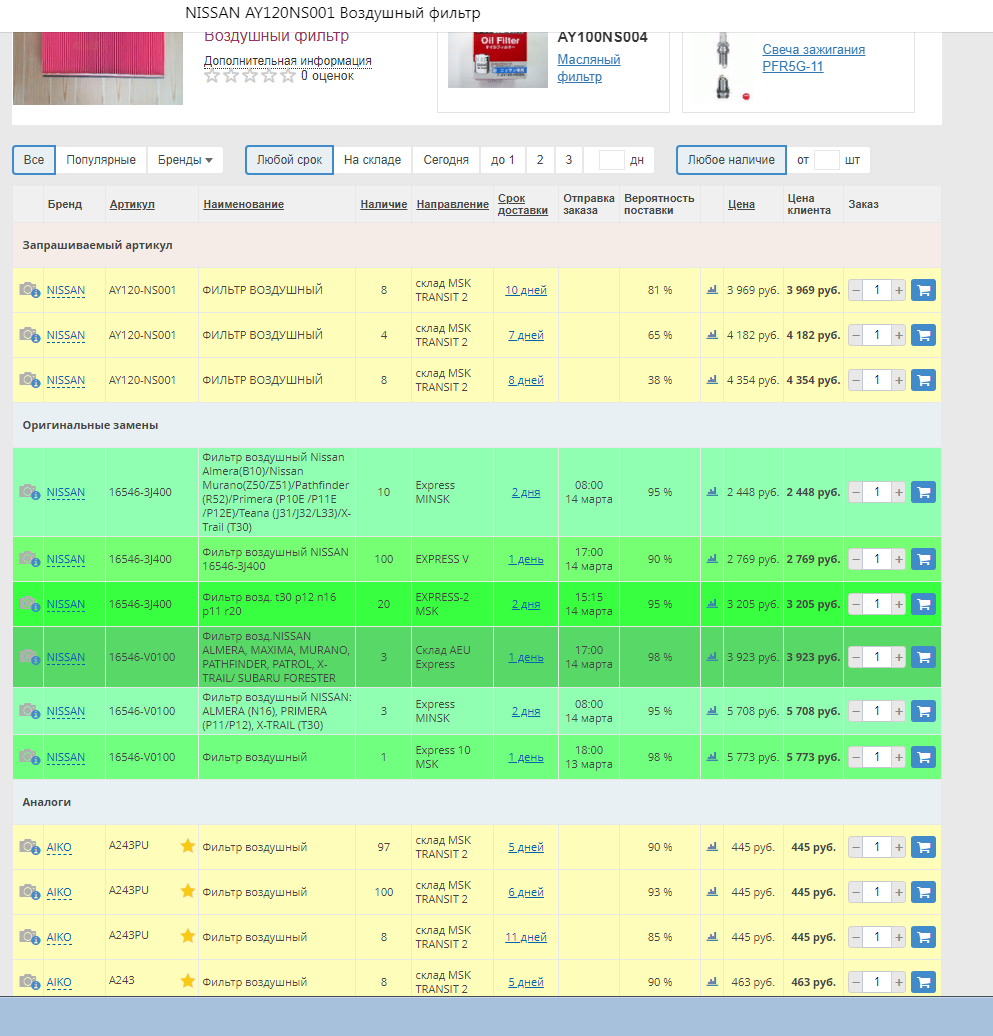Screen dimensions: 993x1036
Task: Show price chart for 3 969 руб. row
Action: (712, 290)
